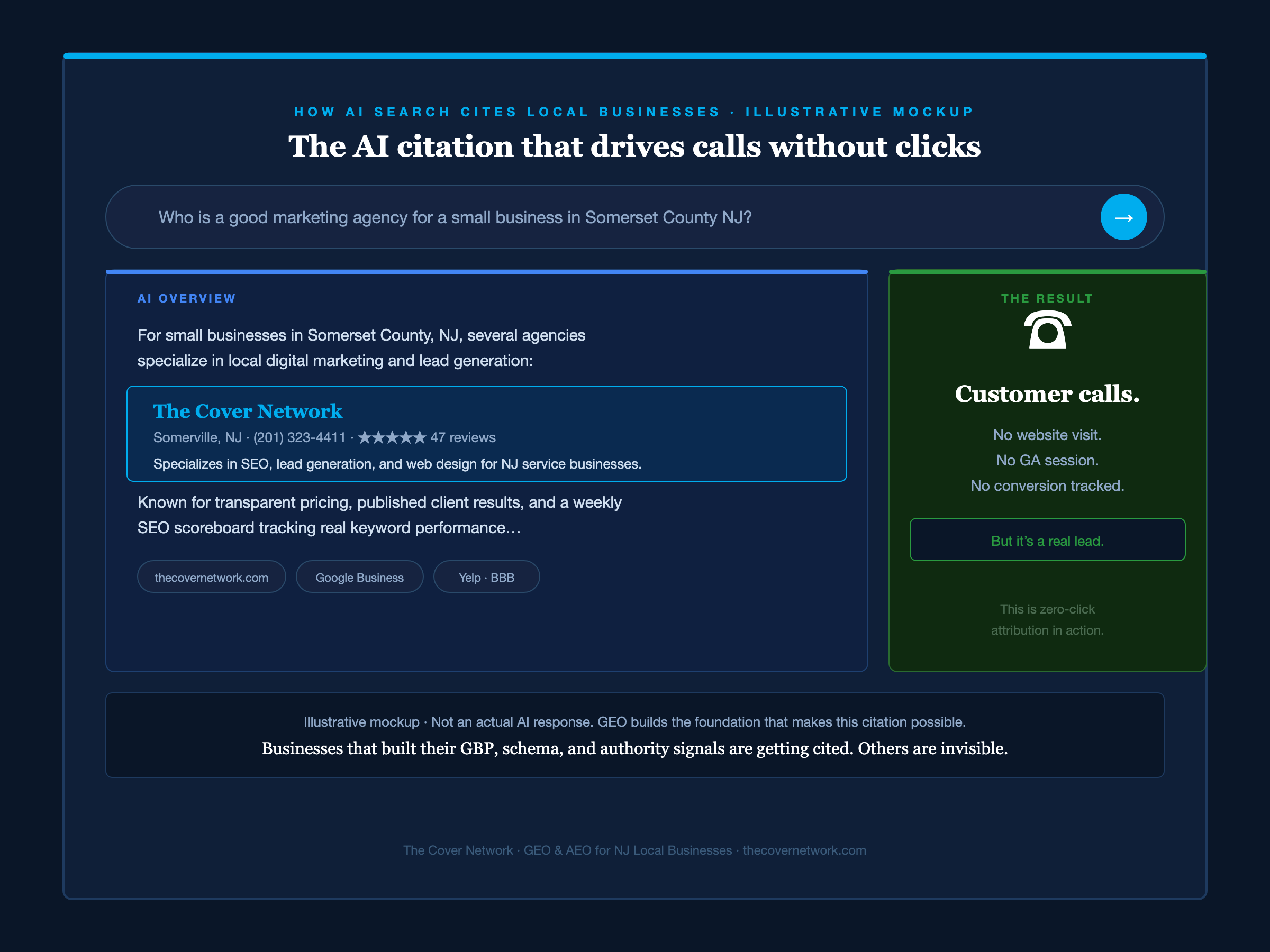Click THE RESULT heading
The height and width of the screenshot is (952, 1270).
click(x=1047, y=298)
